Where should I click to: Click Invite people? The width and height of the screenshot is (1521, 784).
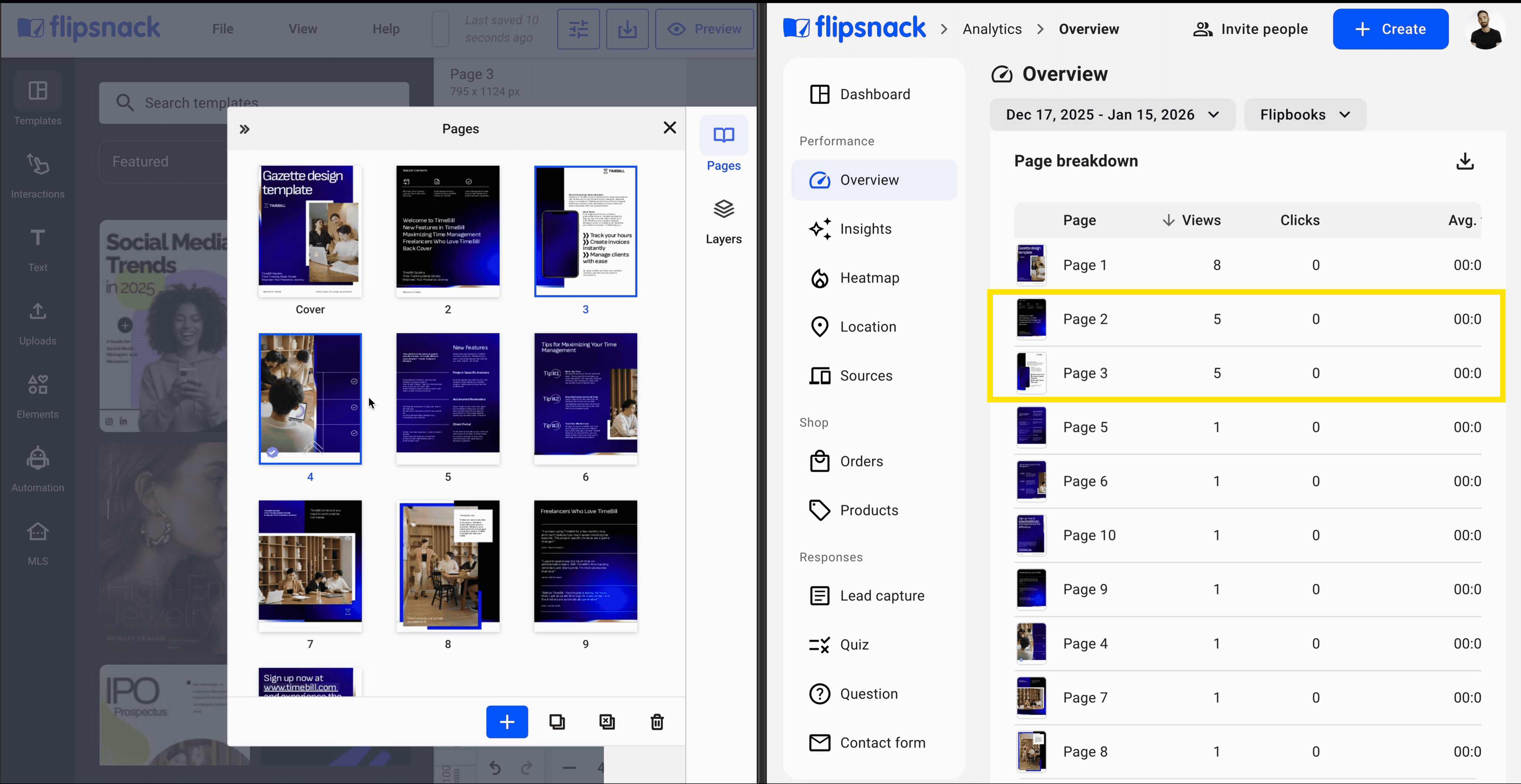(x=1250, y=29)
